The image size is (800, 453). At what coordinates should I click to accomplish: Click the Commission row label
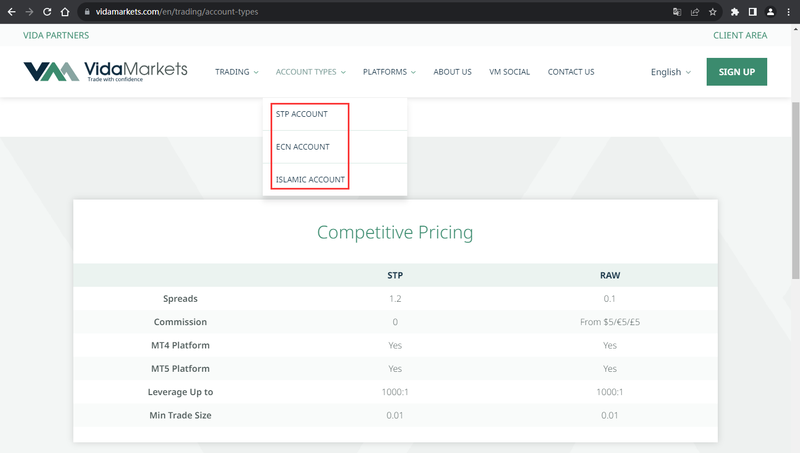[x=180, y=322]
